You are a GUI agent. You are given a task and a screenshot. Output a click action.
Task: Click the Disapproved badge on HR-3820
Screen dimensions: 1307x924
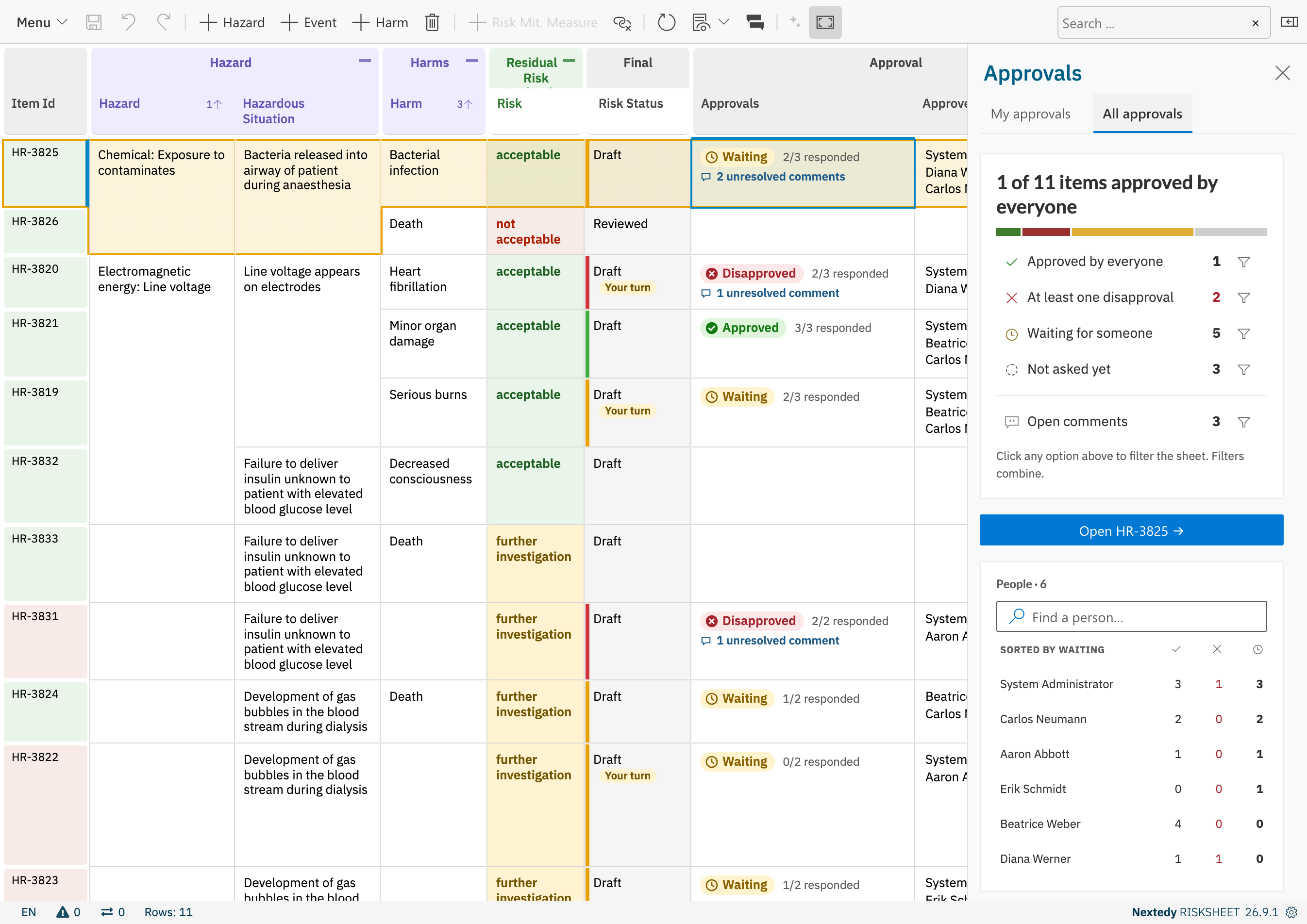tap(752, 274)
